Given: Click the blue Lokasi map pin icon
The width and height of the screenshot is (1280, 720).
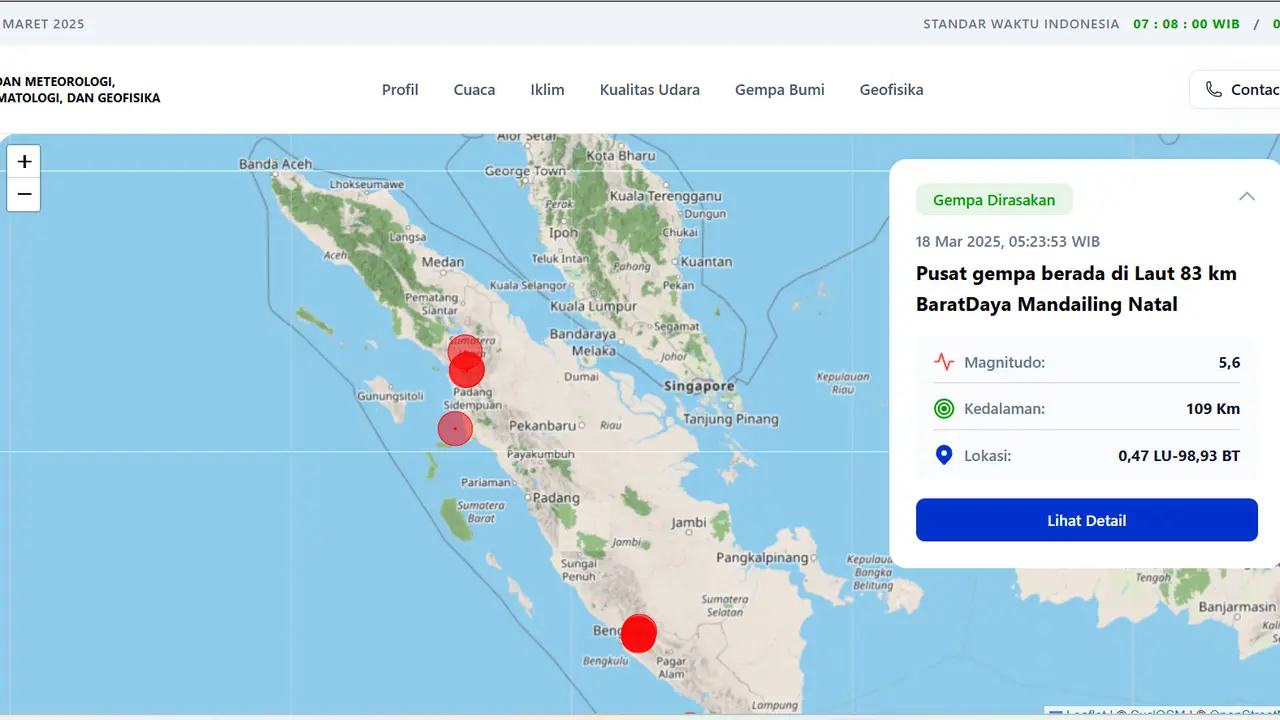Looking at the screenshot, I should [943, 455].
